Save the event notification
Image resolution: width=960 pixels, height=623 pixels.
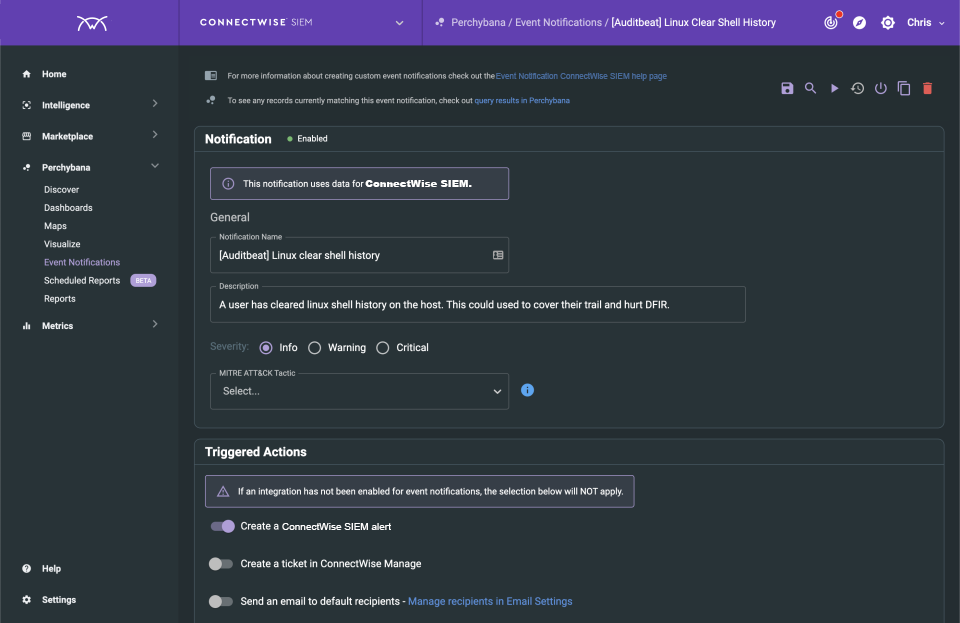pos(787,88)
